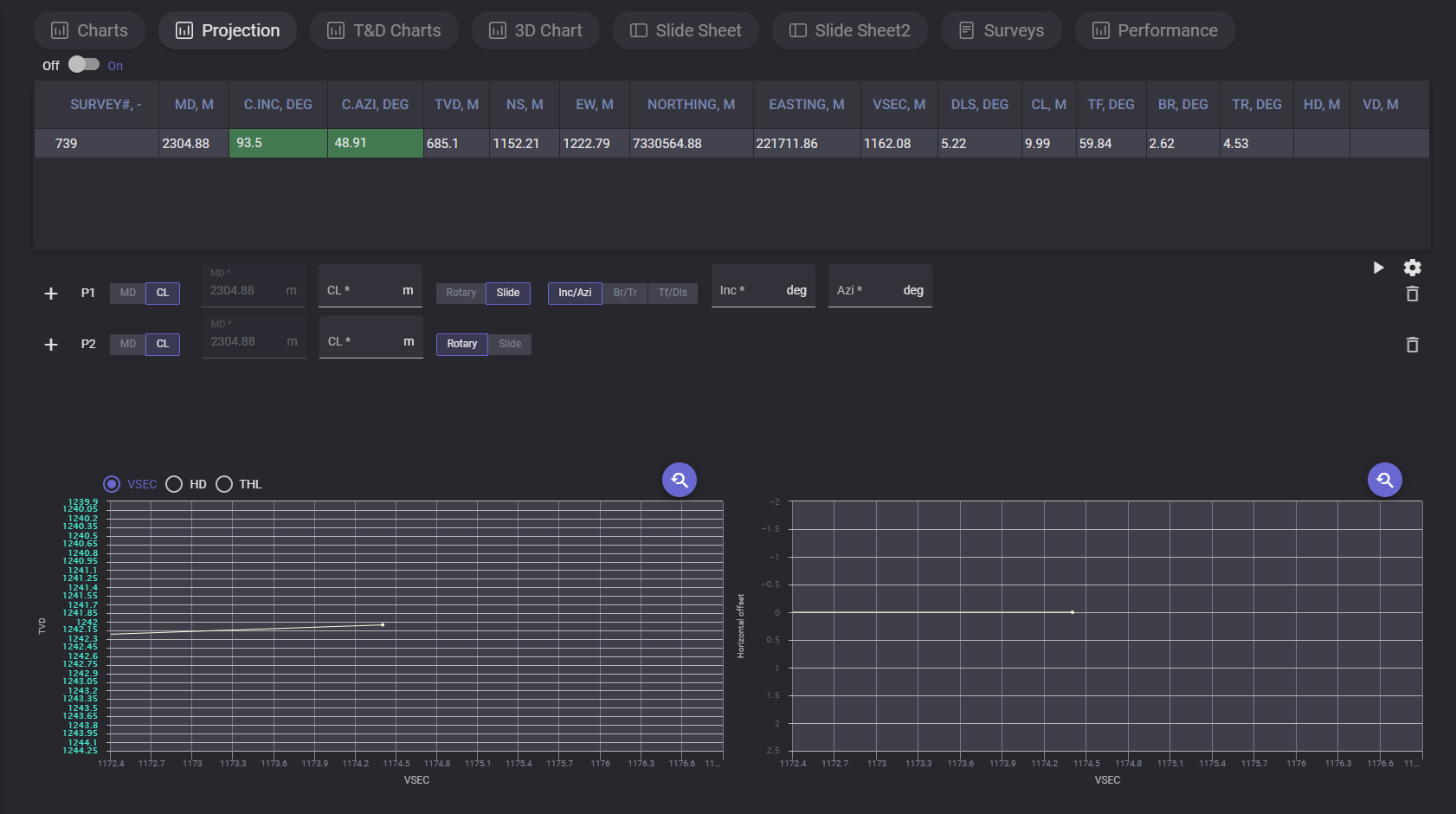The height and width of the screenshot is (814, 1456).
Task: Open the settings gear icon
Action: coord(1412,268)
